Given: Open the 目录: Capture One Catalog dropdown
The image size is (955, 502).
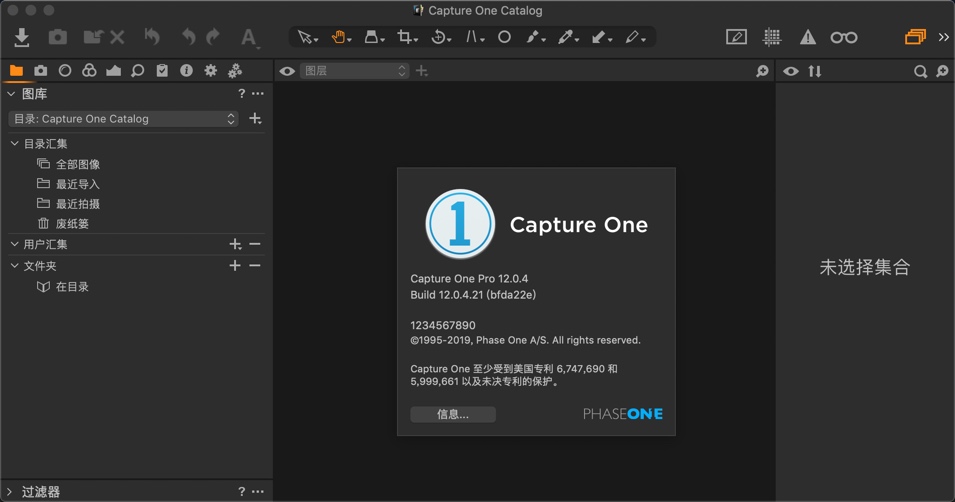Looking at the screenshot, I should pos(124,119).
